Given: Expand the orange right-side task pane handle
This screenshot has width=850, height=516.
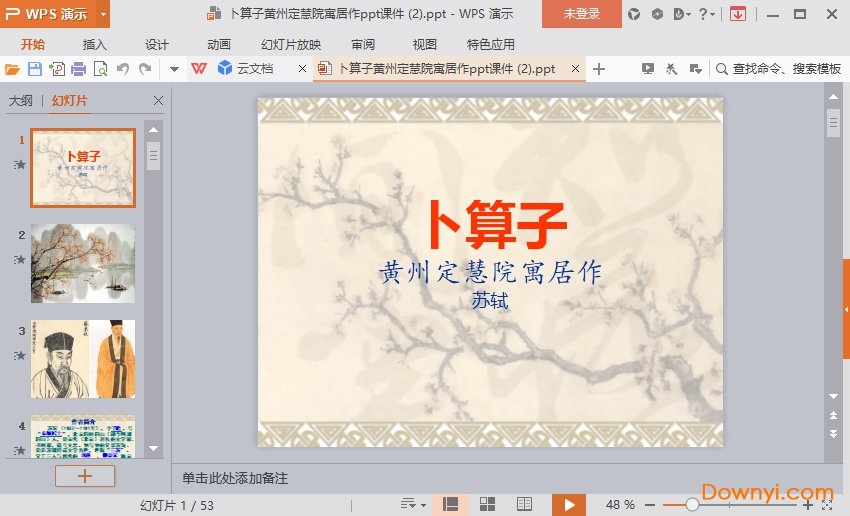Looking at the screenshot, I should click(846, 309).
